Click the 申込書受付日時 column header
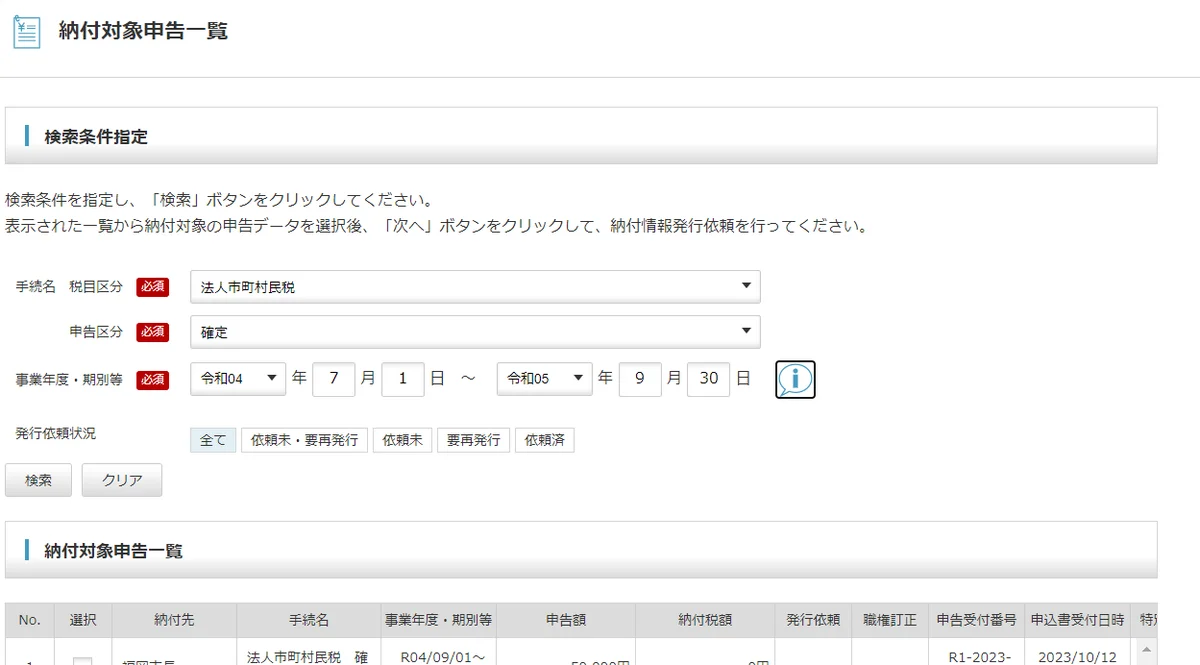1200x665 pixels. (x=1078, y=620)
